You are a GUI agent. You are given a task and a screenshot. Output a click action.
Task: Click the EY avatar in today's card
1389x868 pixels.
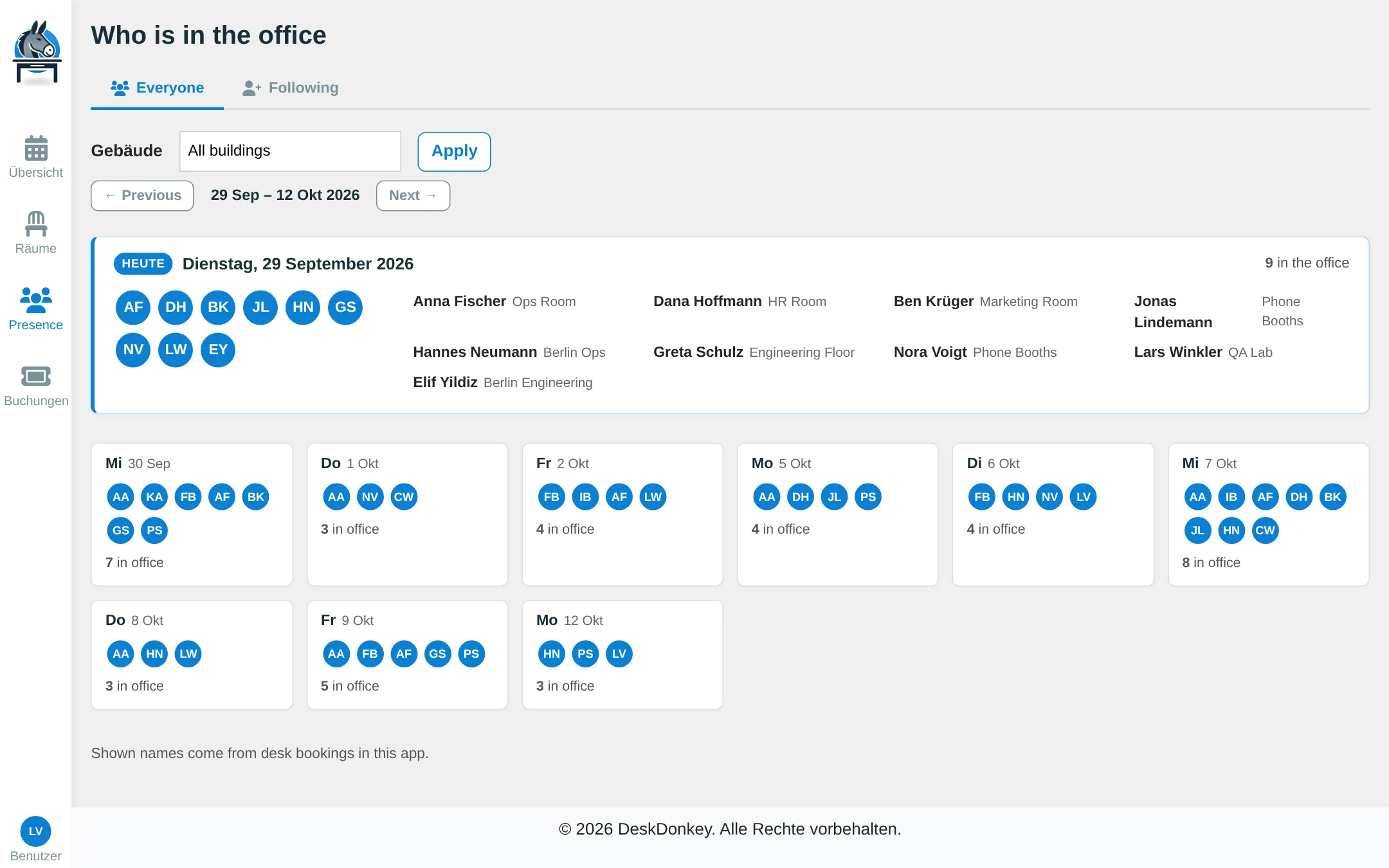point(218,350)
